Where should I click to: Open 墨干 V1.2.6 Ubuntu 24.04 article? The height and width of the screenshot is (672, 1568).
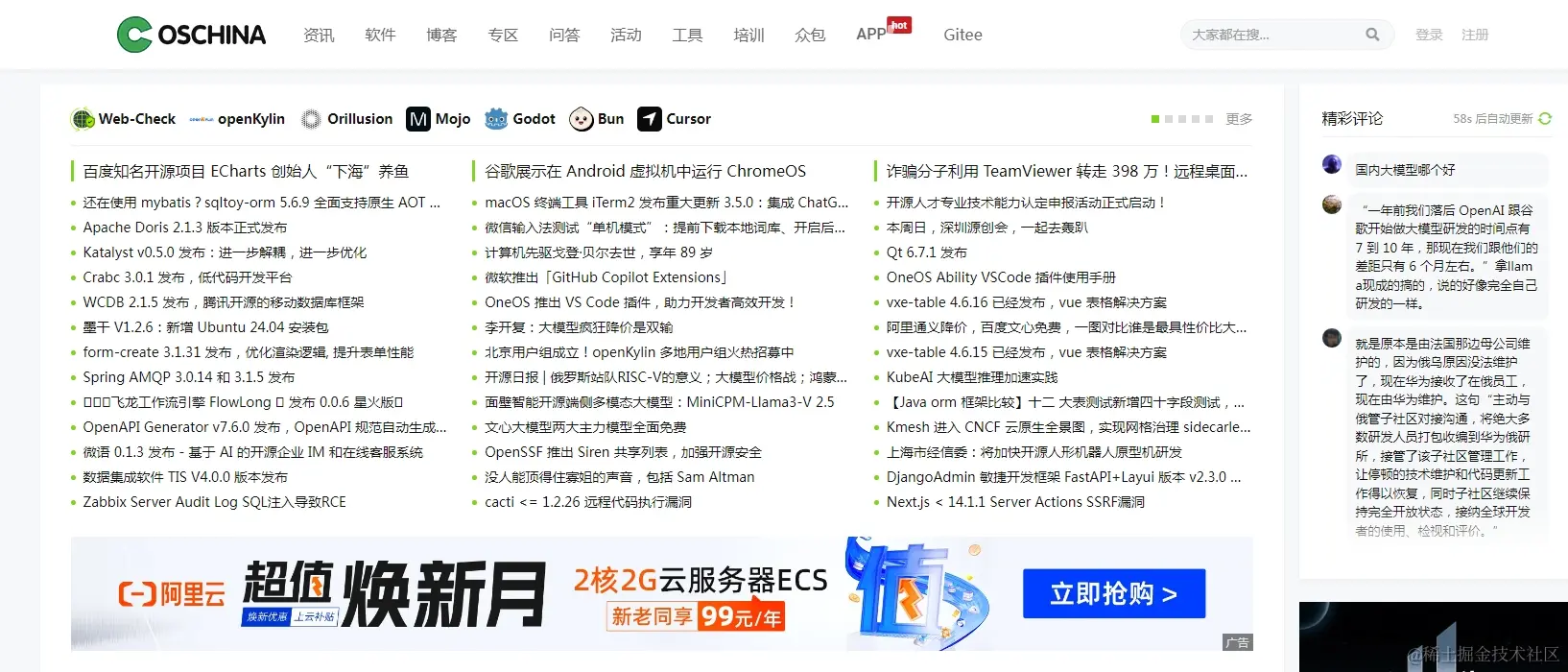pos(205,327)
